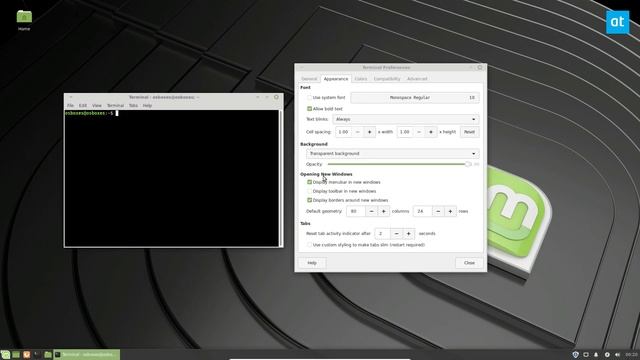The height and width of the screenshot is (360, 640).
Task: Expand the Text blinks dropdown
Action: [x=406, y=119]
